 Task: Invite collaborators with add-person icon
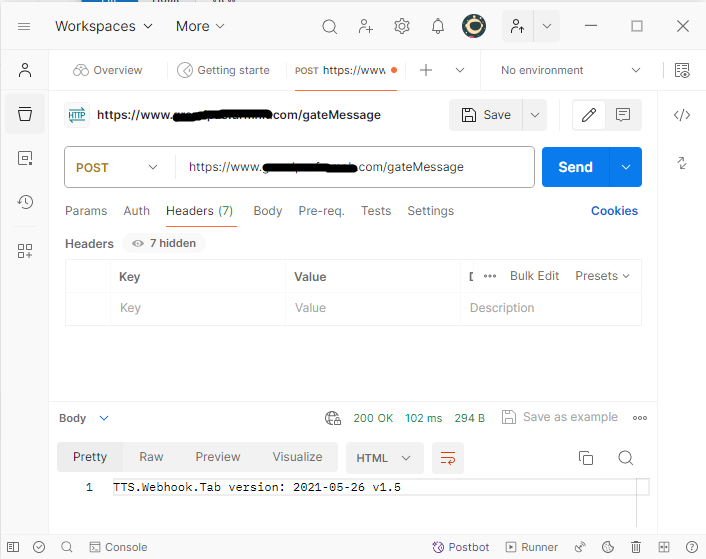coord(365,27)
